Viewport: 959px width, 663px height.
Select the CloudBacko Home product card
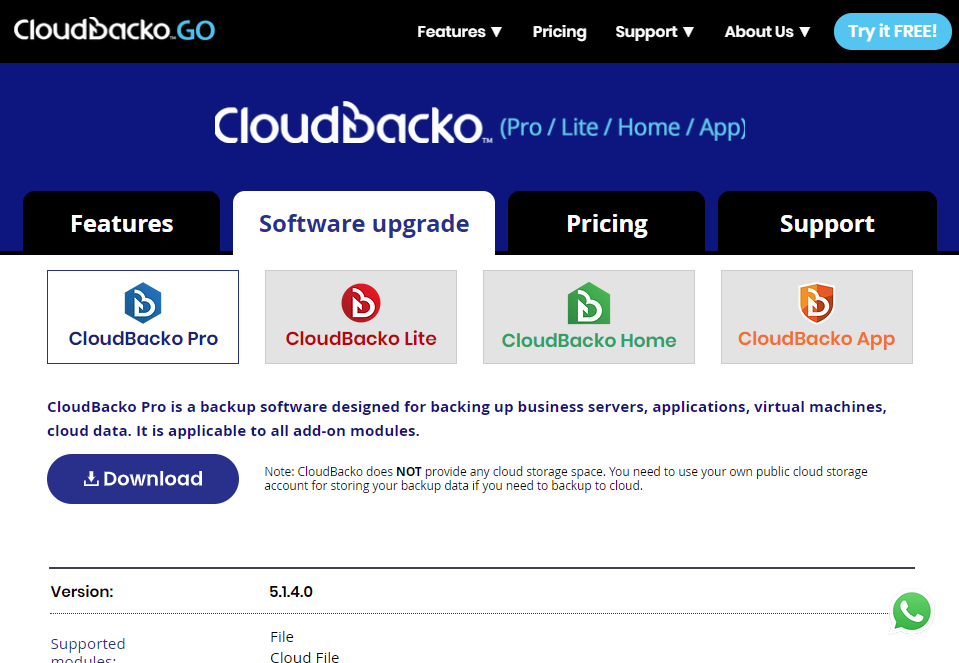click(x=589, y=317)
